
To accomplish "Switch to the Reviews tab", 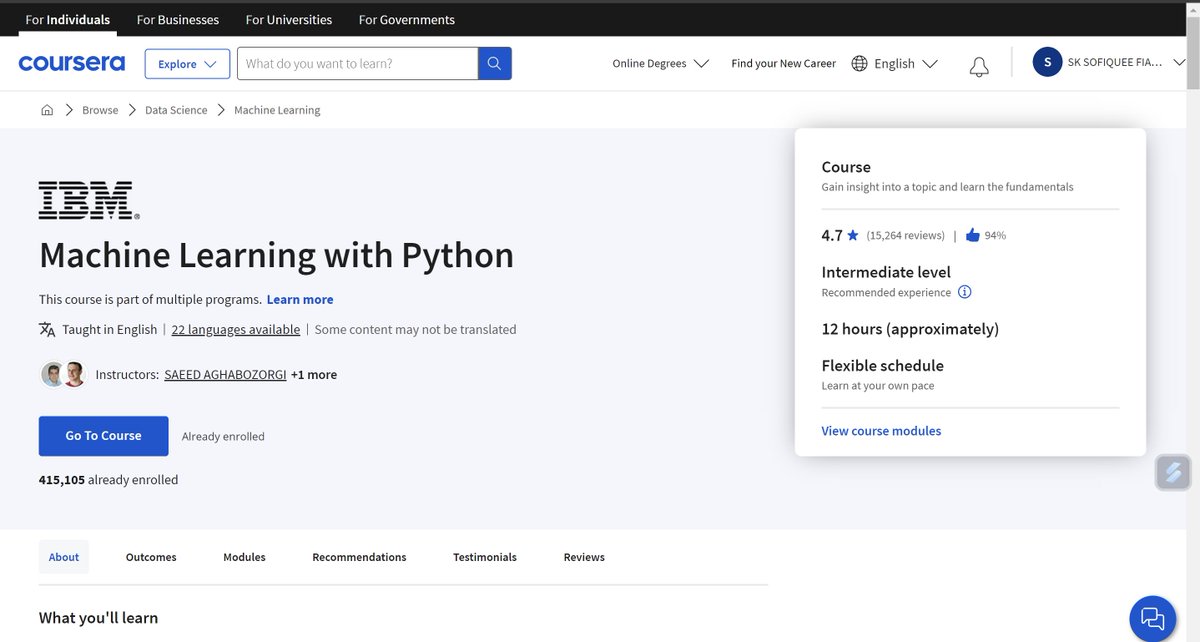I will pyautogui.click(x=584, y=557).
